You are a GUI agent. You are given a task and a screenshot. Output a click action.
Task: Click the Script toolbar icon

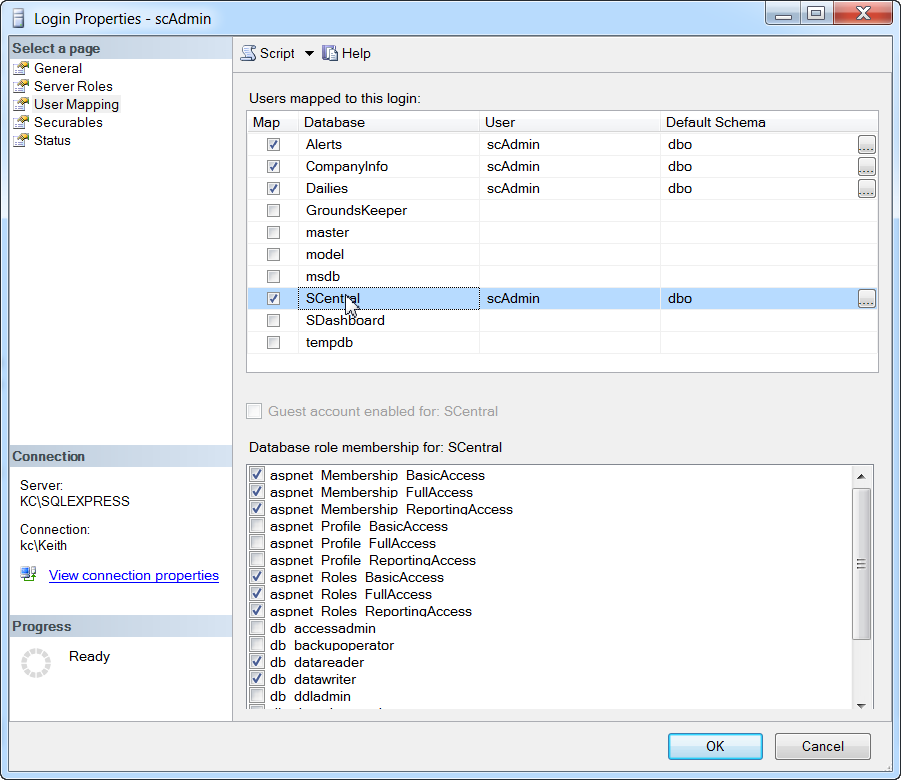click(249, 53)
